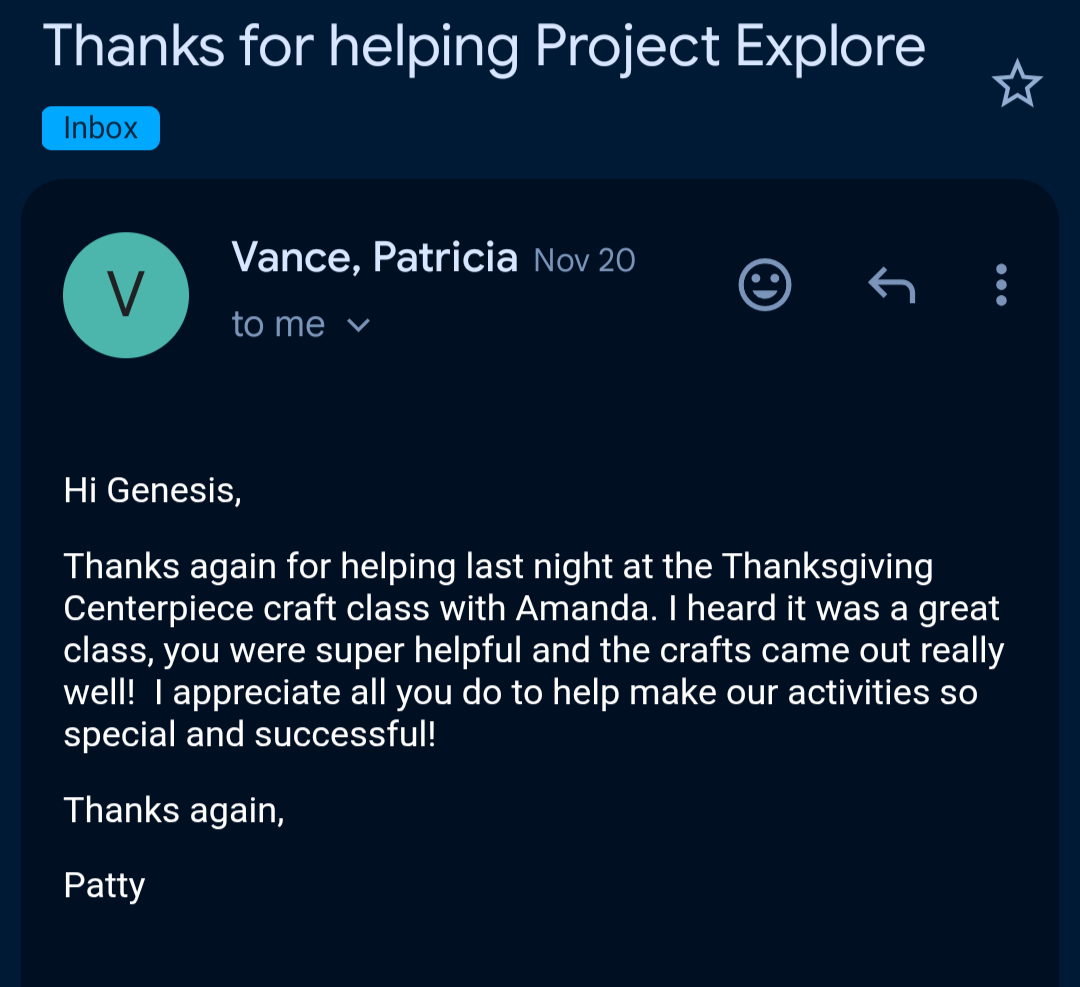Screen dimensions: 1080x987
Task: Click "Project Explore" in the subject title
Action: [x=730, y=46]
